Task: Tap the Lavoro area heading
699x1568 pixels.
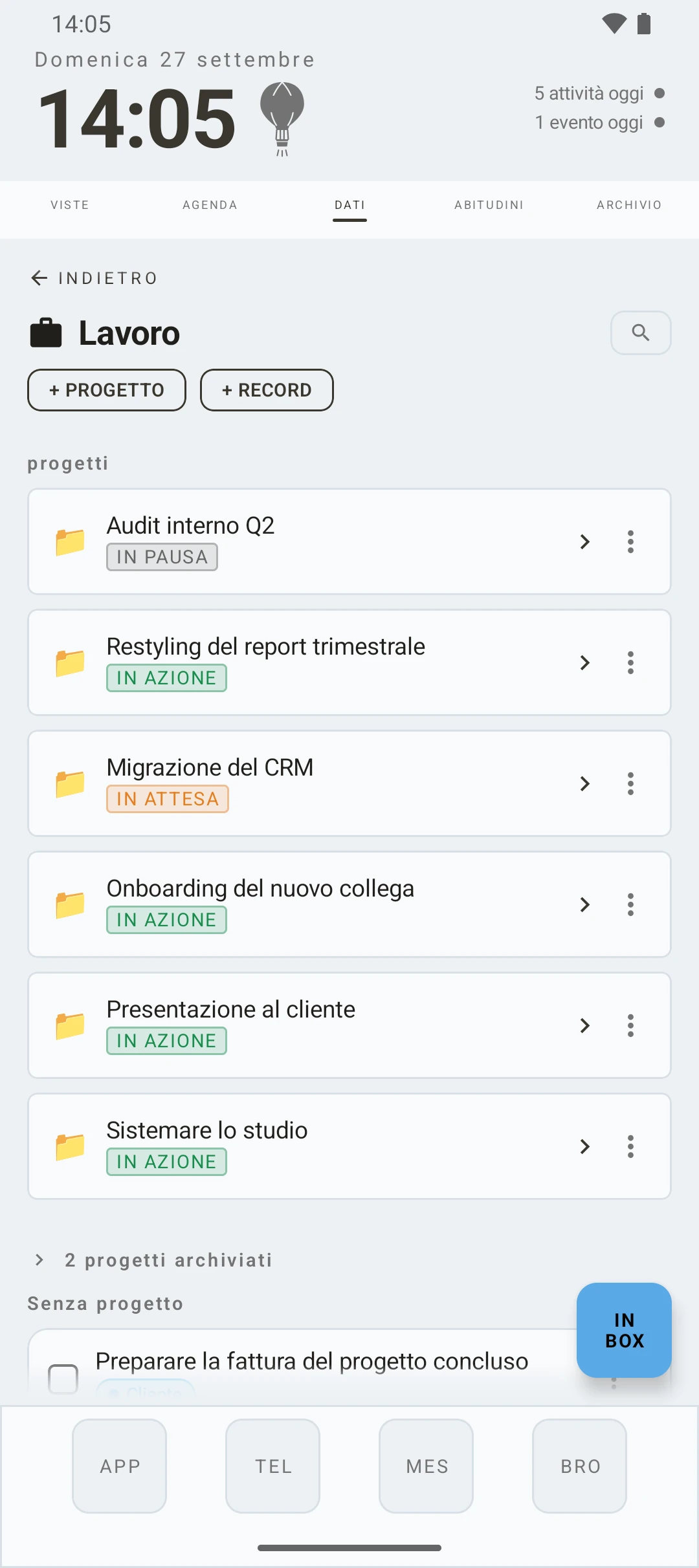Action: click(129, 333)
